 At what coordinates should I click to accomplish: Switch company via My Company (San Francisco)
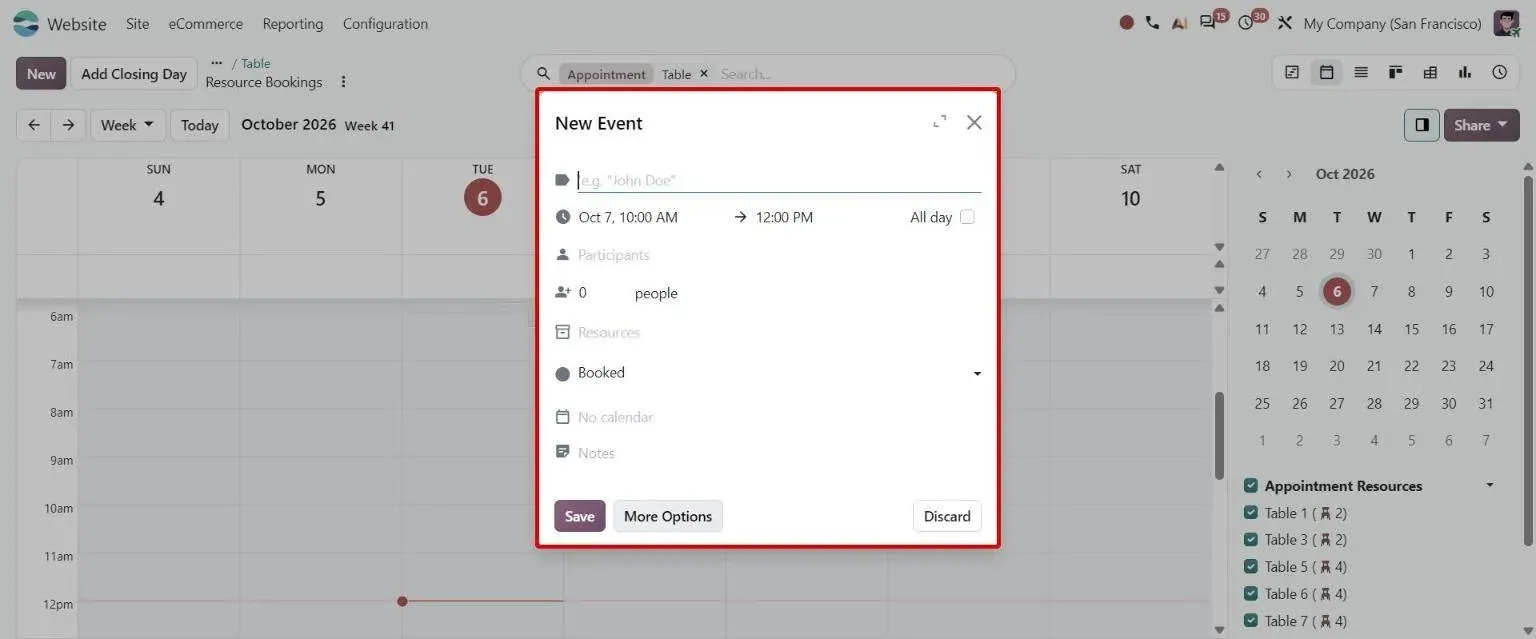tap(1392, 24)
